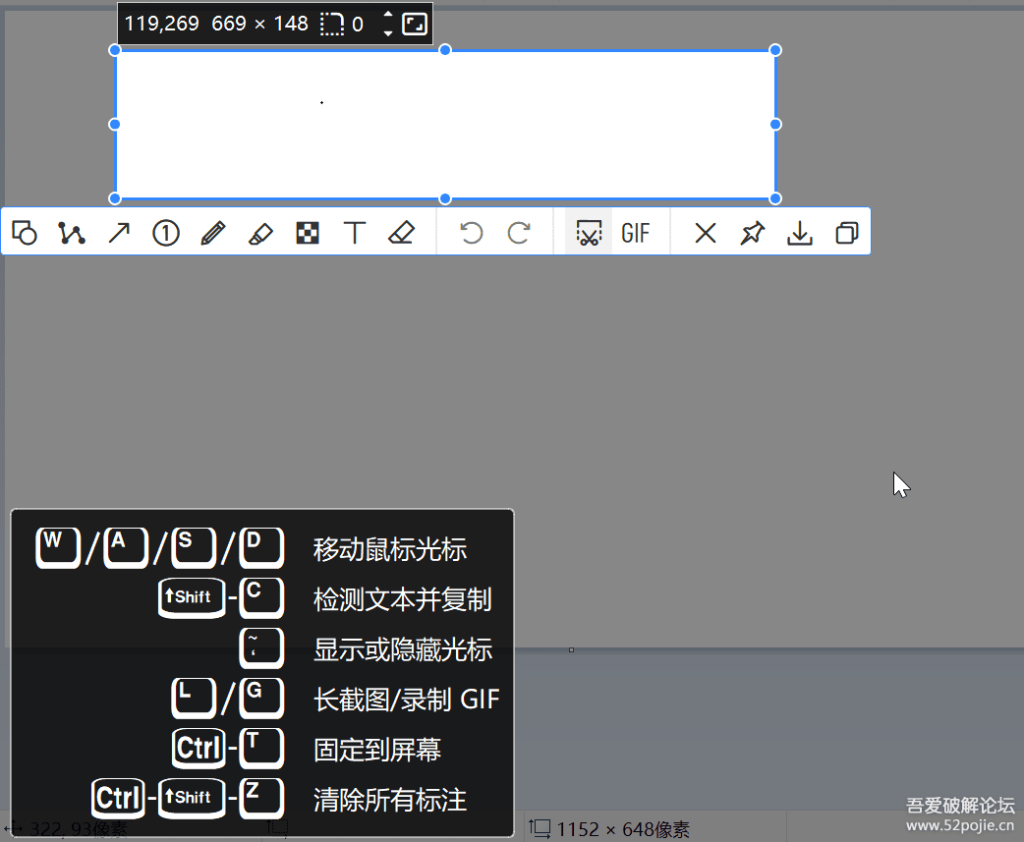Cancel the screenshot with X icon
This screenshot has height=842, width=1024.
coord(705,233)
